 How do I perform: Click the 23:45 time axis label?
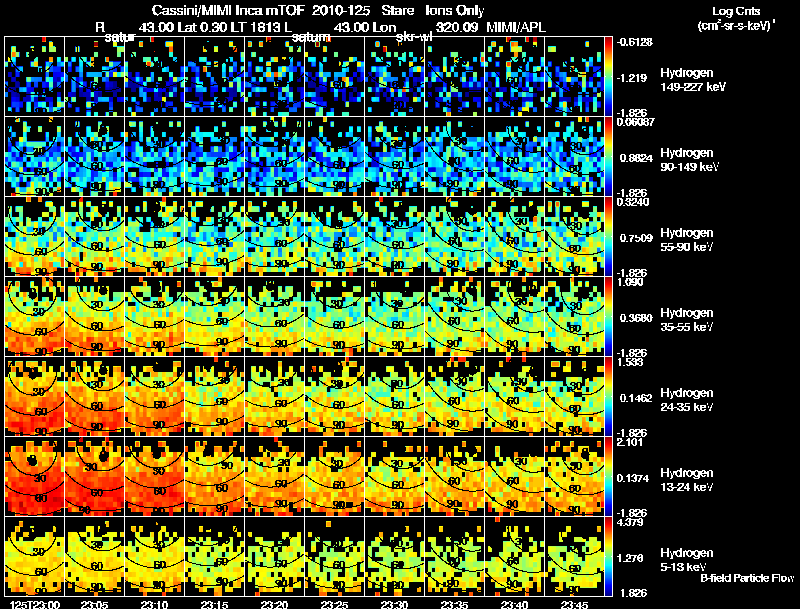[574, 604]
